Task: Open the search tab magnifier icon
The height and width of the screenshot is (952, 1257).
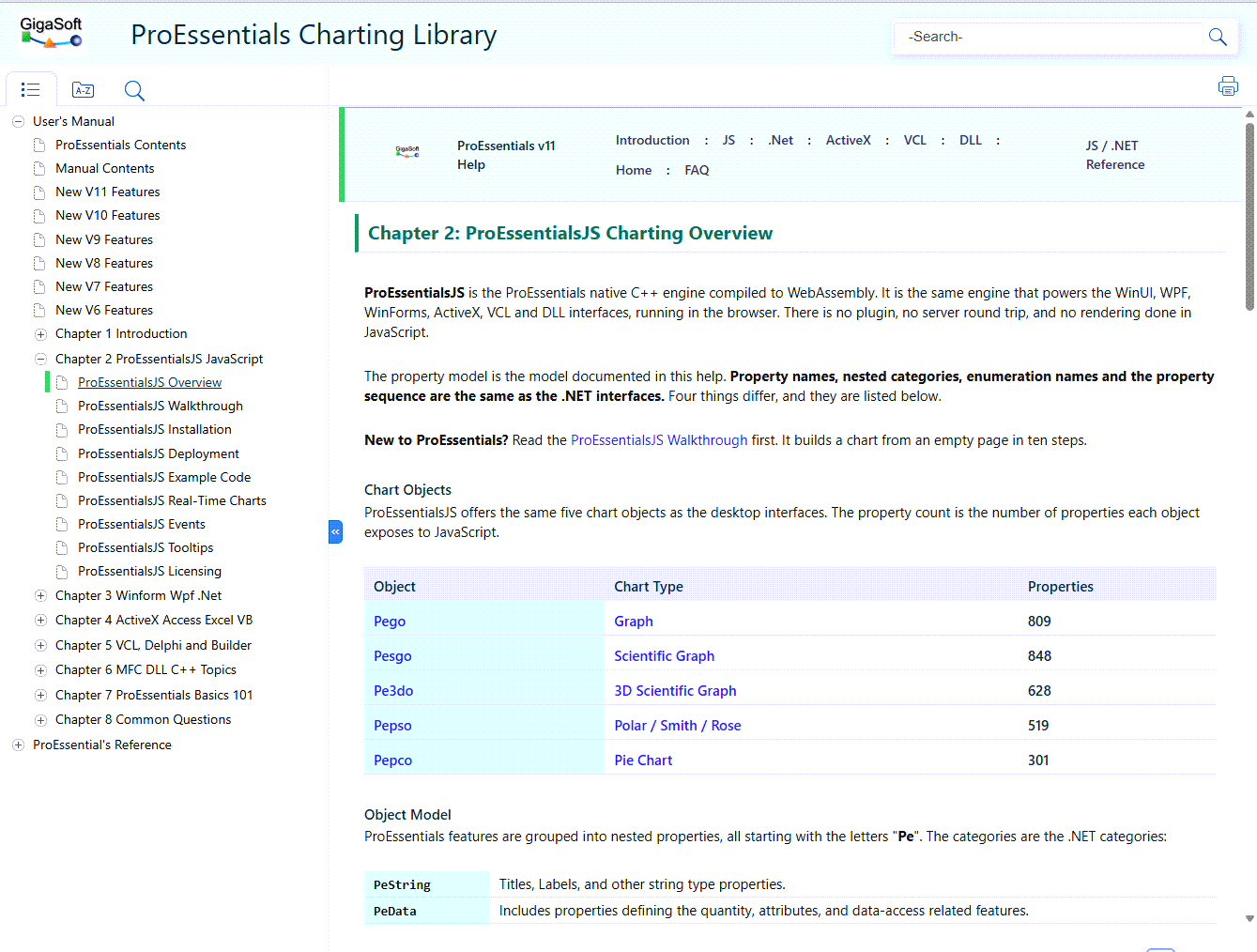Action: tap(134, 90)
